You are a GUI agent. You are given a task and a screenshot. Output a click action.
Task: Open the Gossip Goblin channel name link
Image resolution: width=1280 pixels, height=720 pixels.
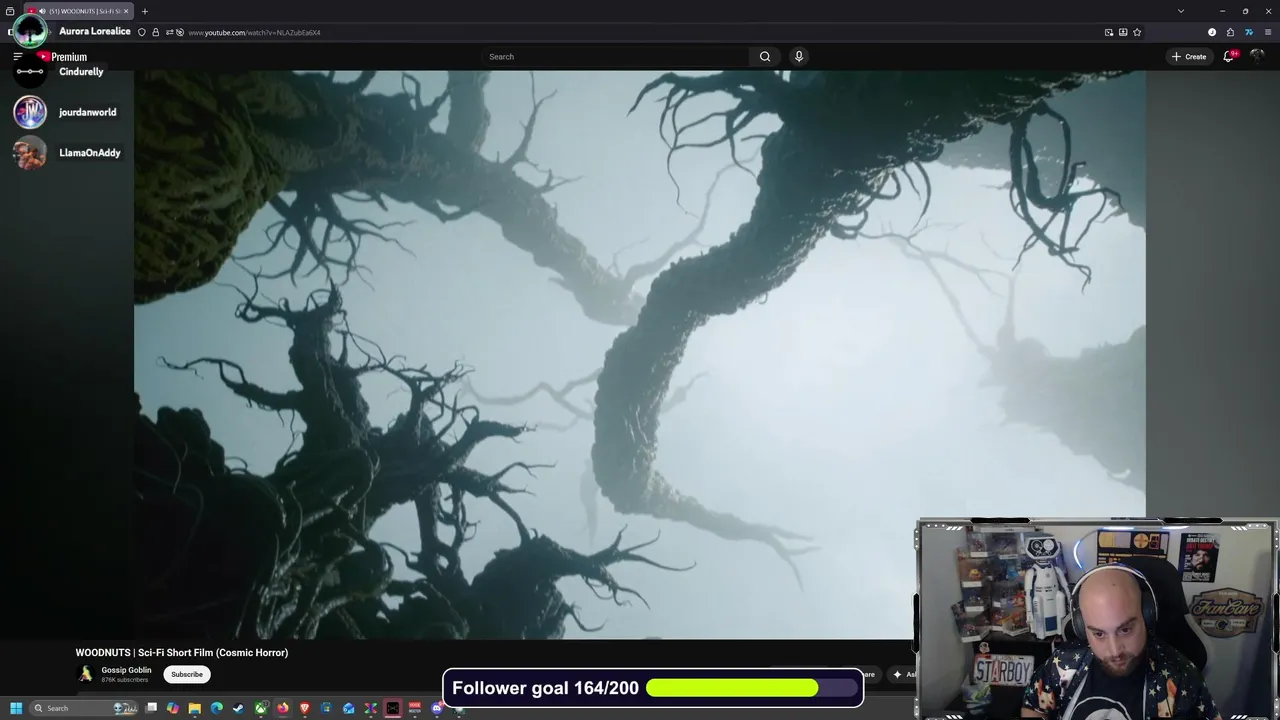126,670
